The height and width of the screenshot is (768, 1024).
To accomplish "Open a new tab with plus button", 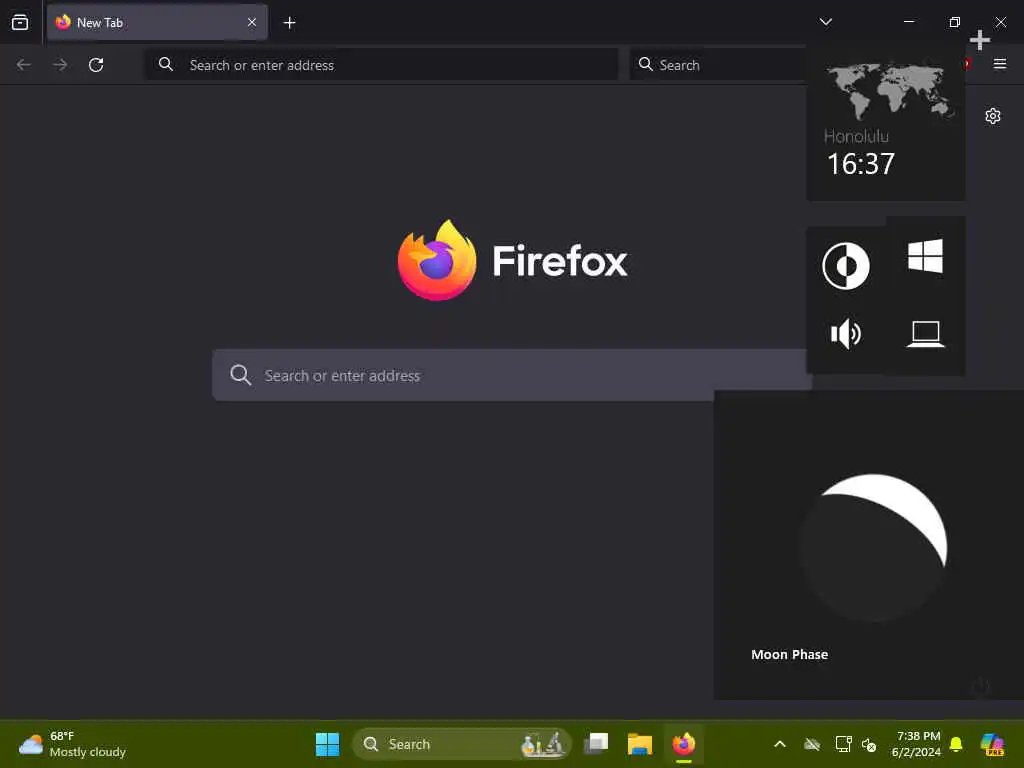I will pyautogui.click(x=289, y=23).
